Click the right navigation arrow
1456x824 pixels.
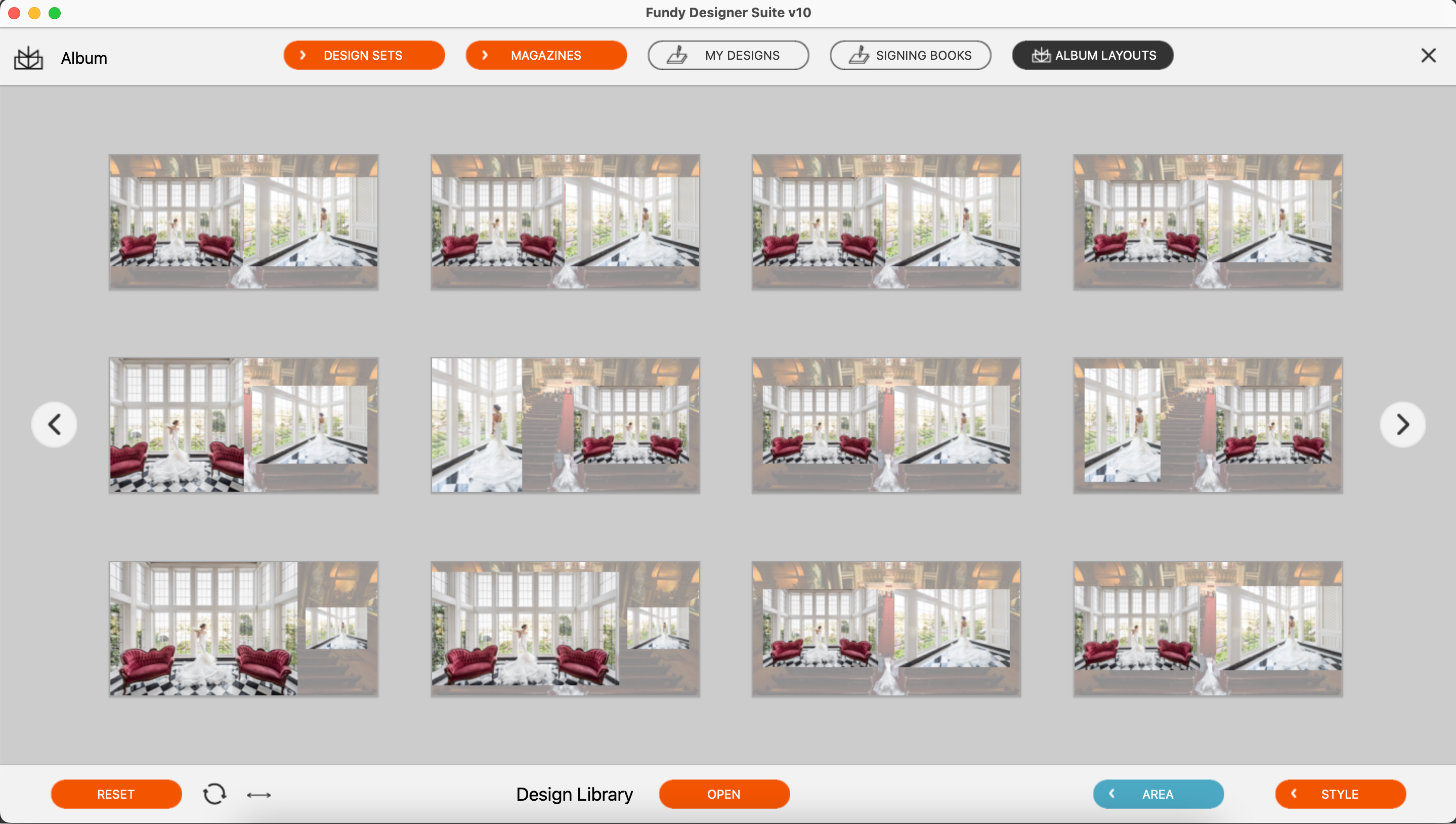tap(1403, 424)
